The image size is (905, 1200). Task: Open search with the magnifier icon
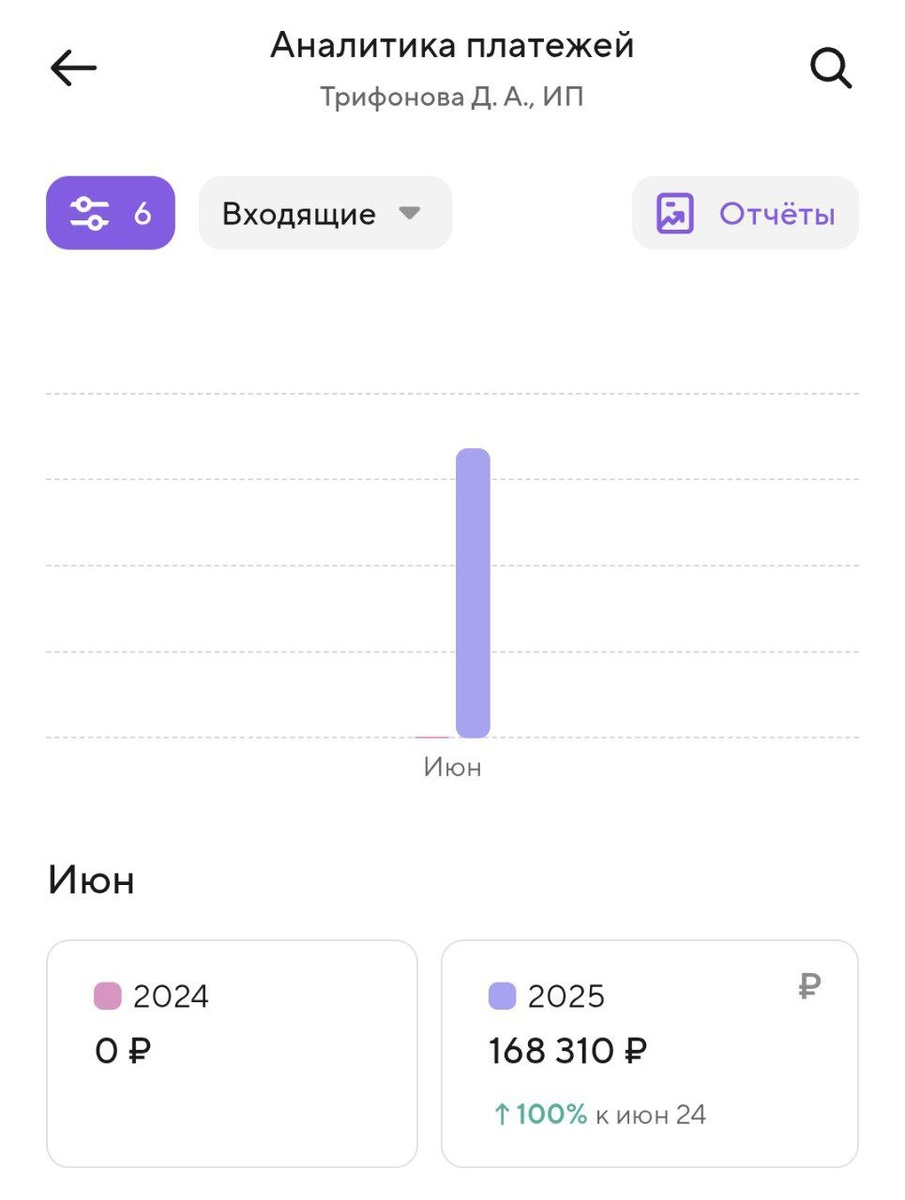coord(830,69)
